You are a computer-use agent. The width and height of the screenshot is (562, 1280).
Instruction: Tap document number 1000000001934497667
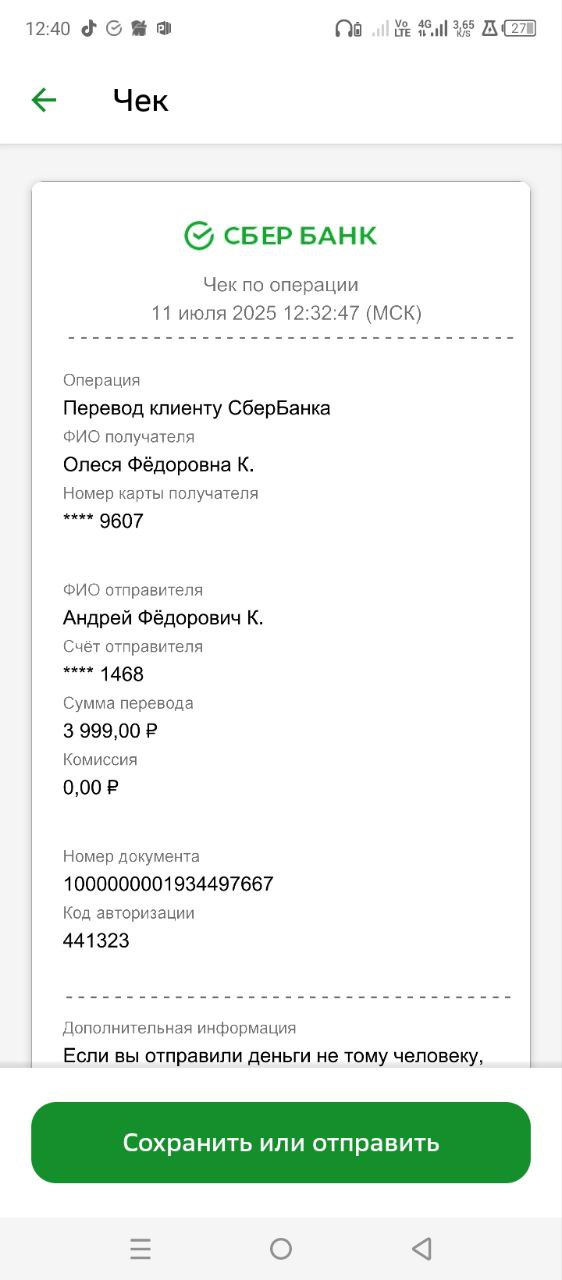(x=168, y=884)
